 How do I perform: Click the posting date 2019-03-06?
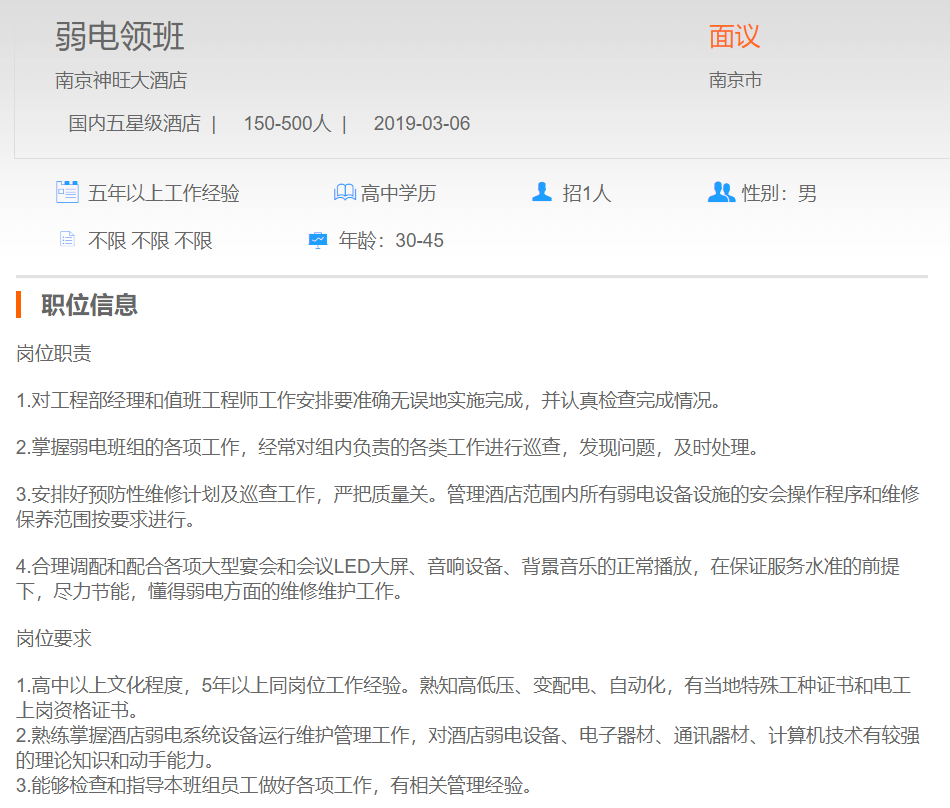pos(421,124)
